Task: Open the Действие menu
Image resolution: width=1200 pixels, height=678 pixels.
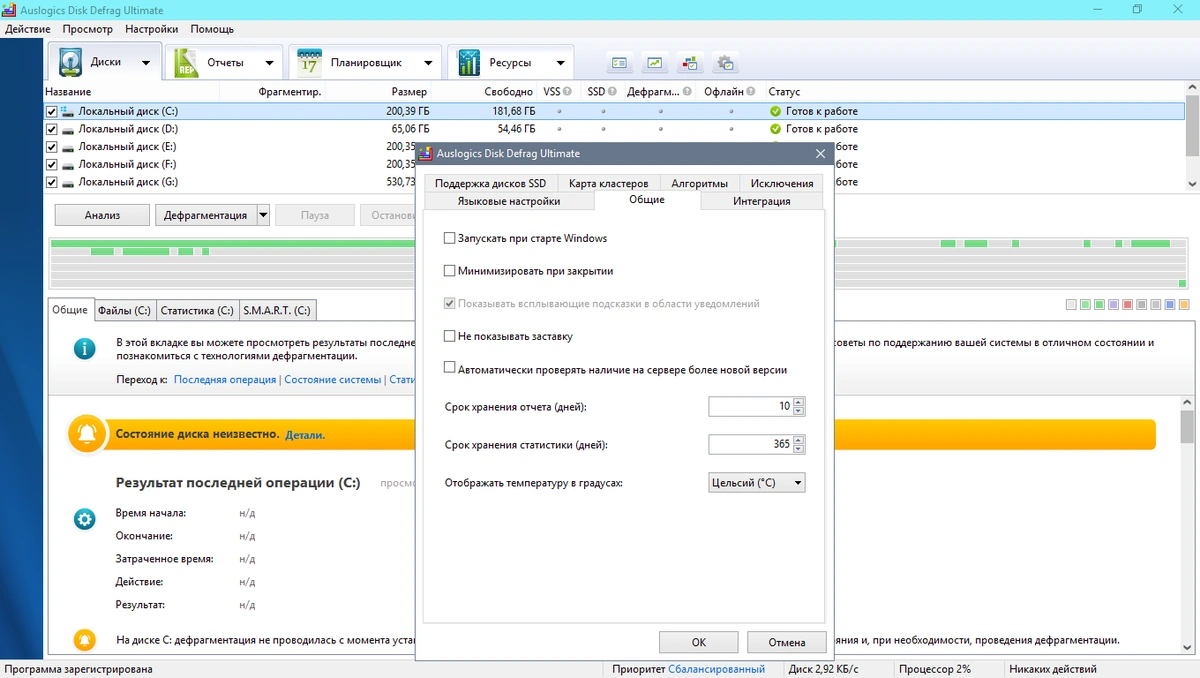Action: click(x=28, y=29)
